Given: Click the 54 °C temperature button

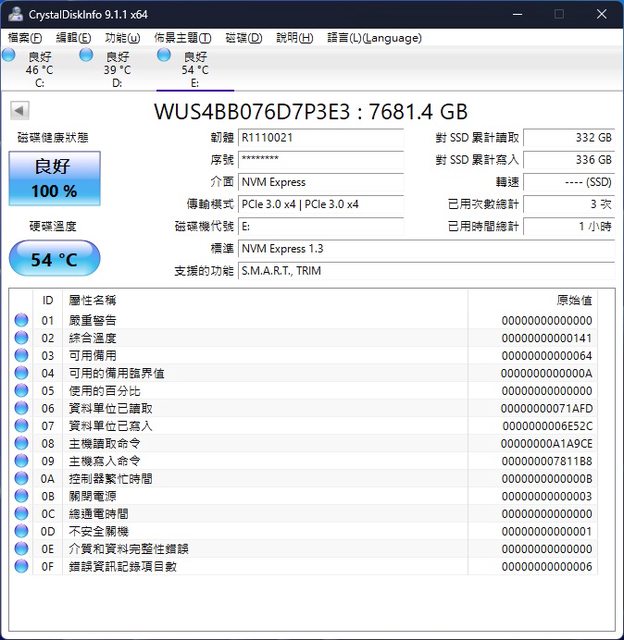Looking at the screenshot, I should [54, 260].
